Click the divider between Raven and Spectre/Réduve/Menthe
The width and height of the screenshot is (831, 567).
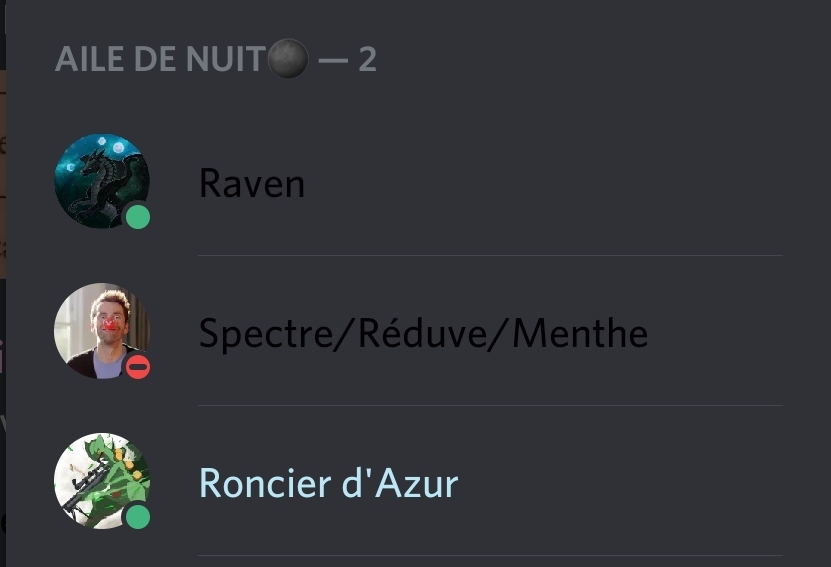[x=490, y=255]
